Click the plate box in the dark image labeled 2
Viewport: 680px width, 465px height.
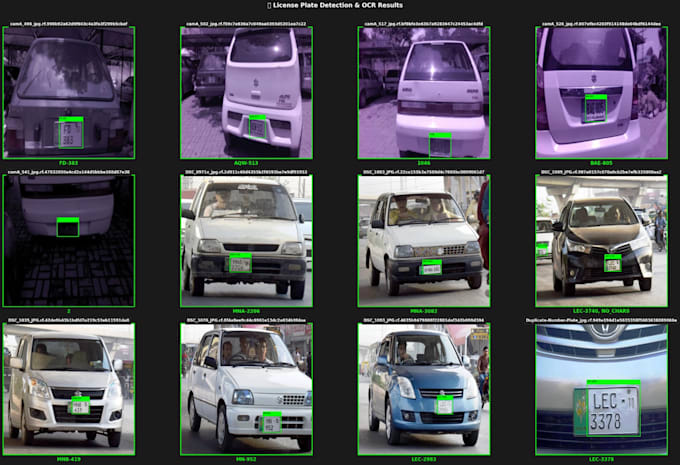(x=68, y=229)
